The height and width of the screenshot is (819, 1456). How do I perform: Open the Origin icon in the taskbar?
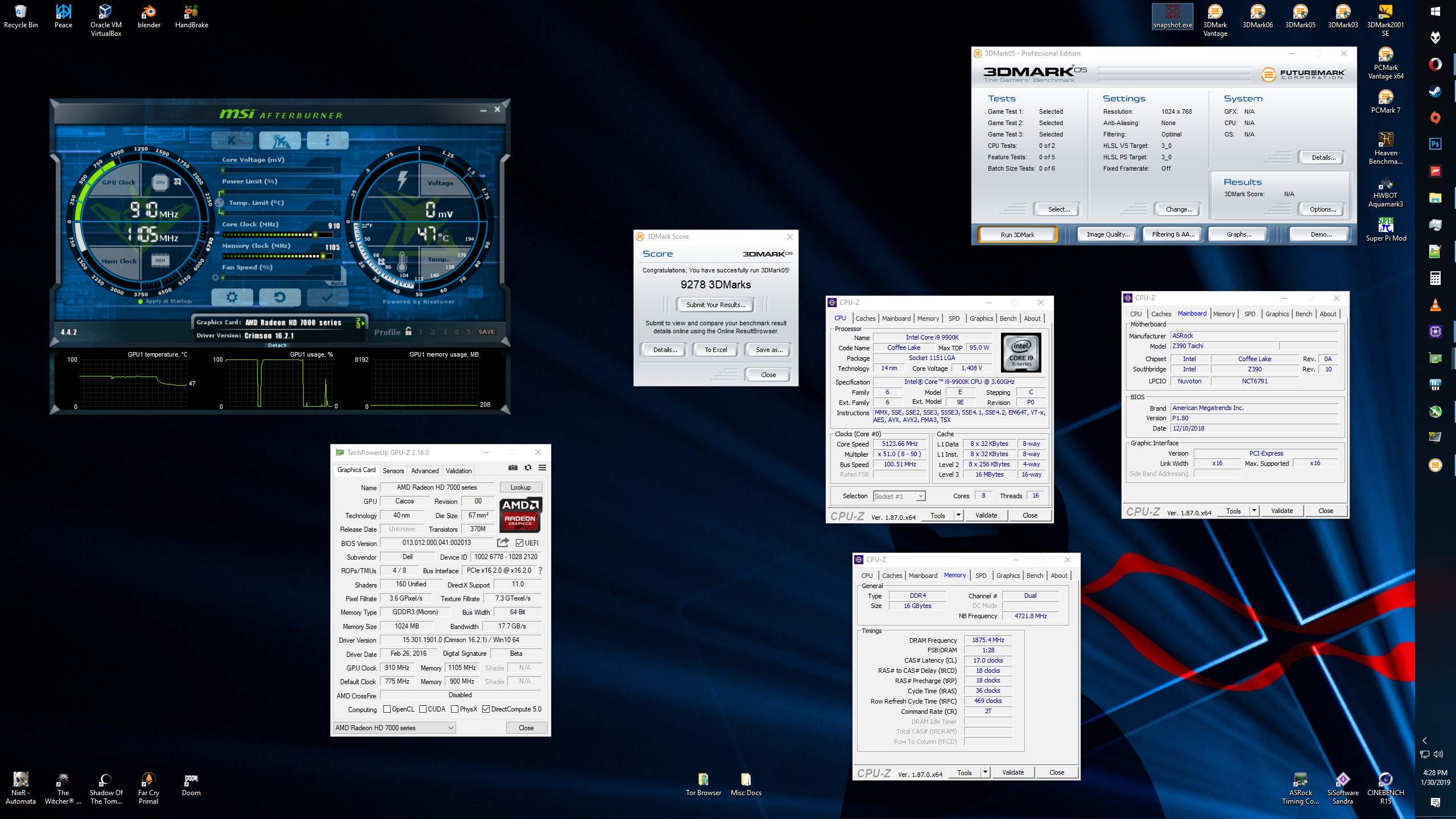point(1435,118)
